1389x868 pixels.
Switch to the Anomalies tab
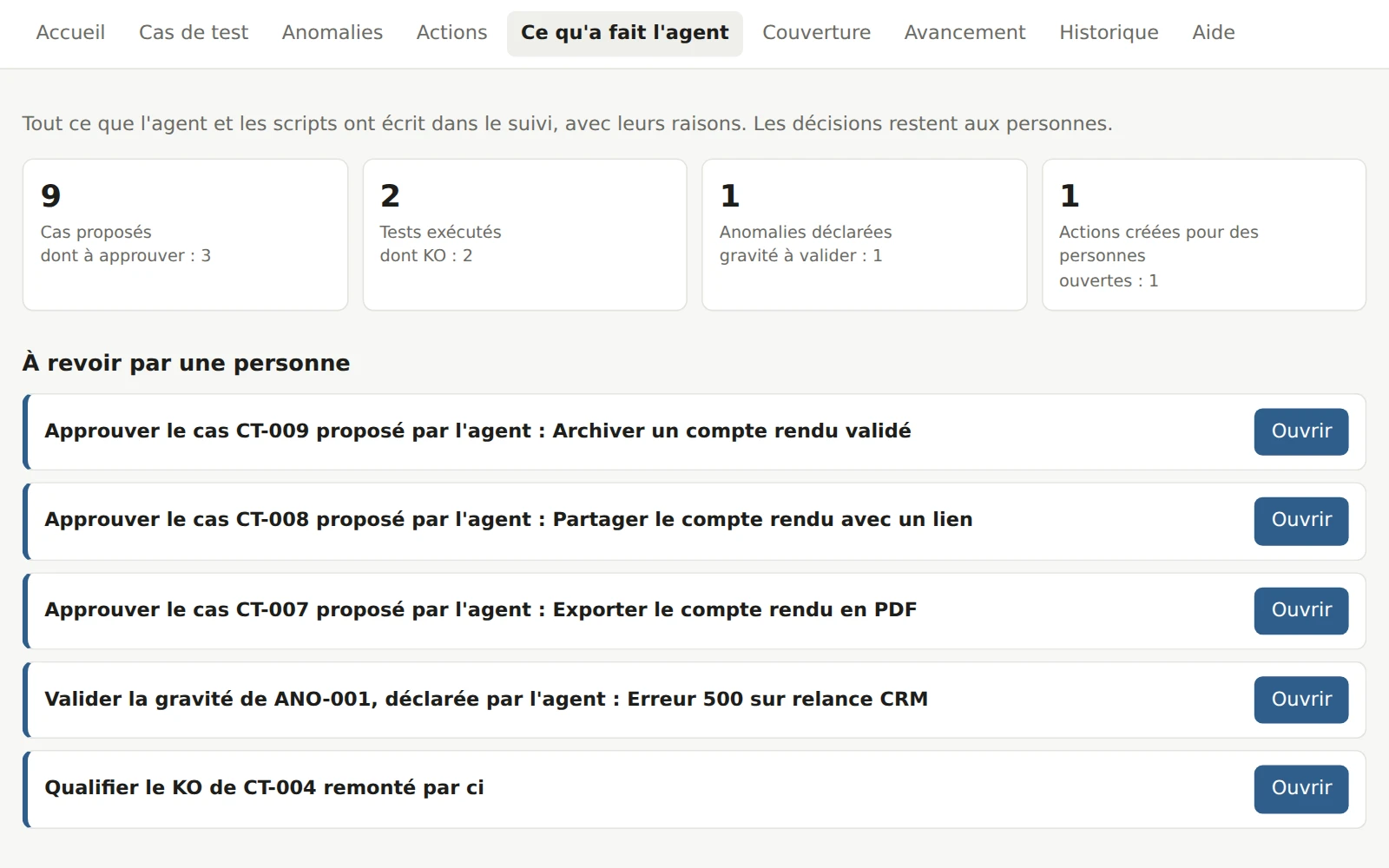(332, 33)
